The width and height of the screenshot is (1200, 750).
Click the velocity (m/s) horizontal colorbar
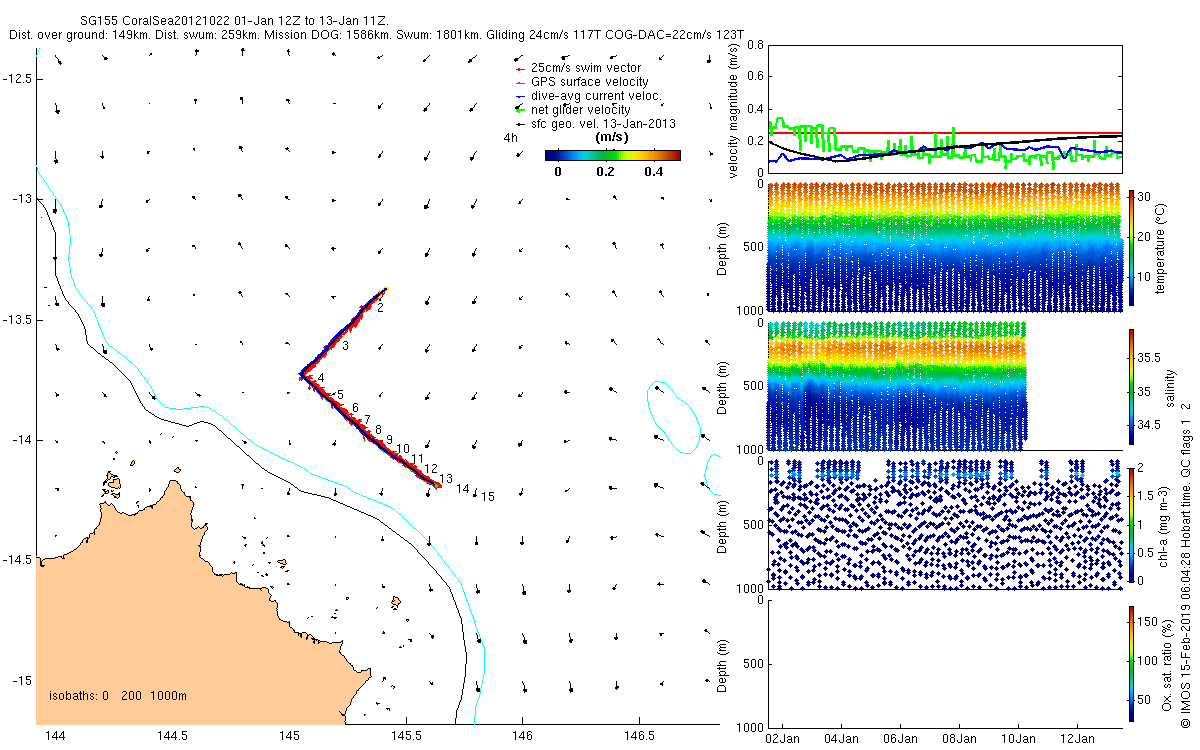point(612,155)
